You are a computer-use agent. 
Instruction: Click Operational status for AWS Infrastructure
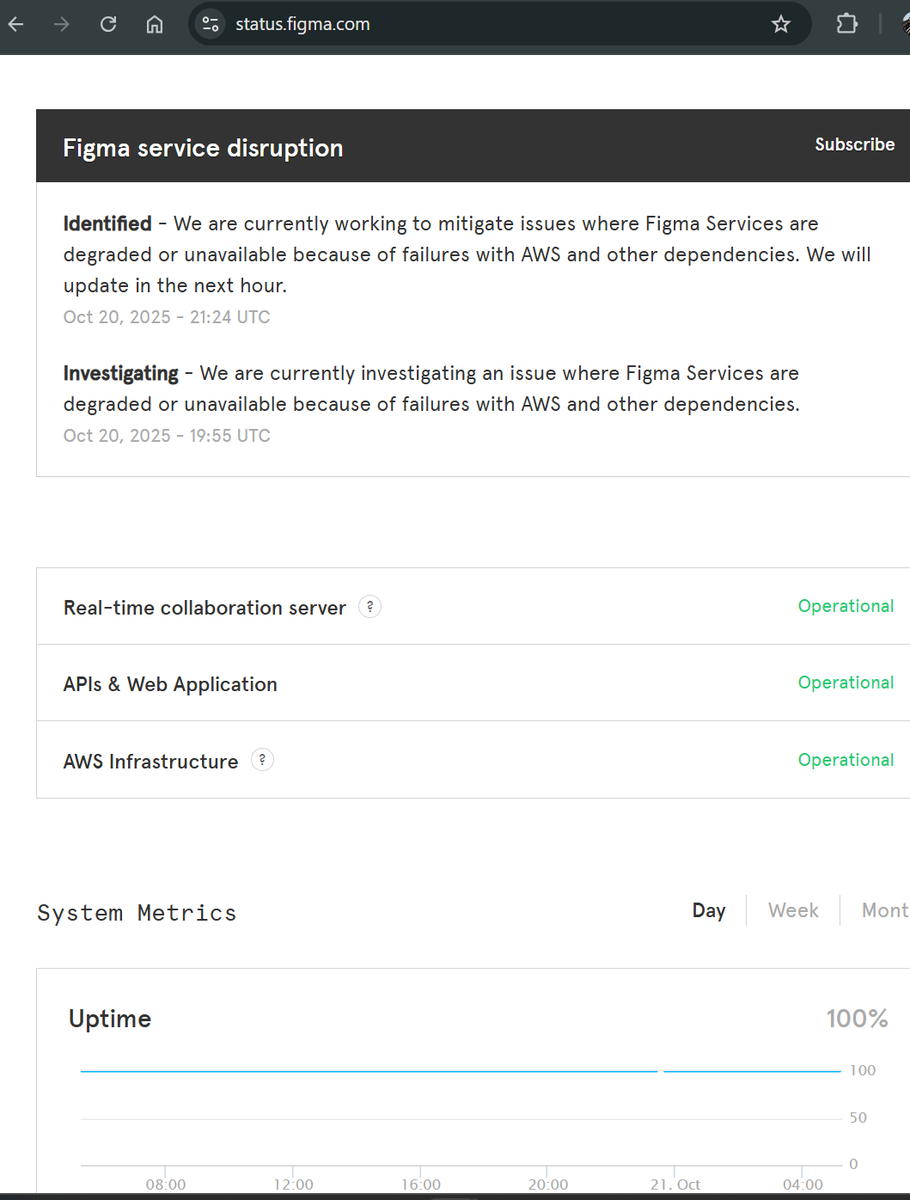pos(846,760)
